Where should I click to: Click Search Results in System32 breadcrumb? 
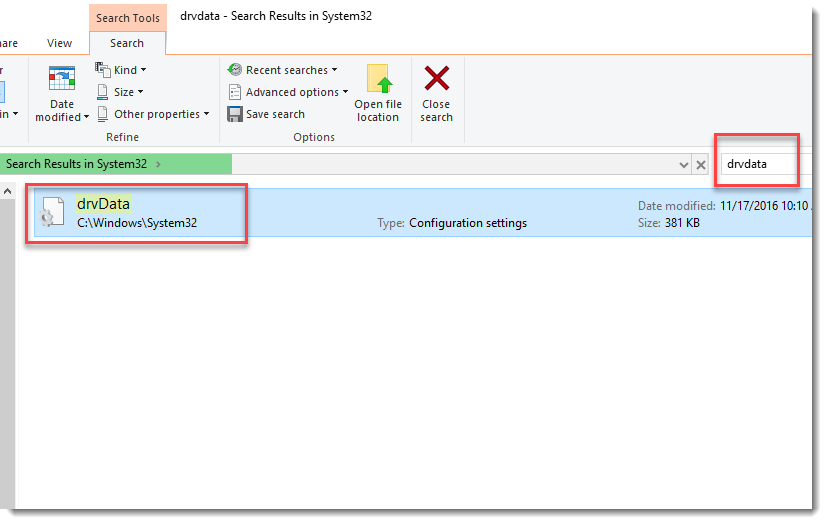click(78, 164)
